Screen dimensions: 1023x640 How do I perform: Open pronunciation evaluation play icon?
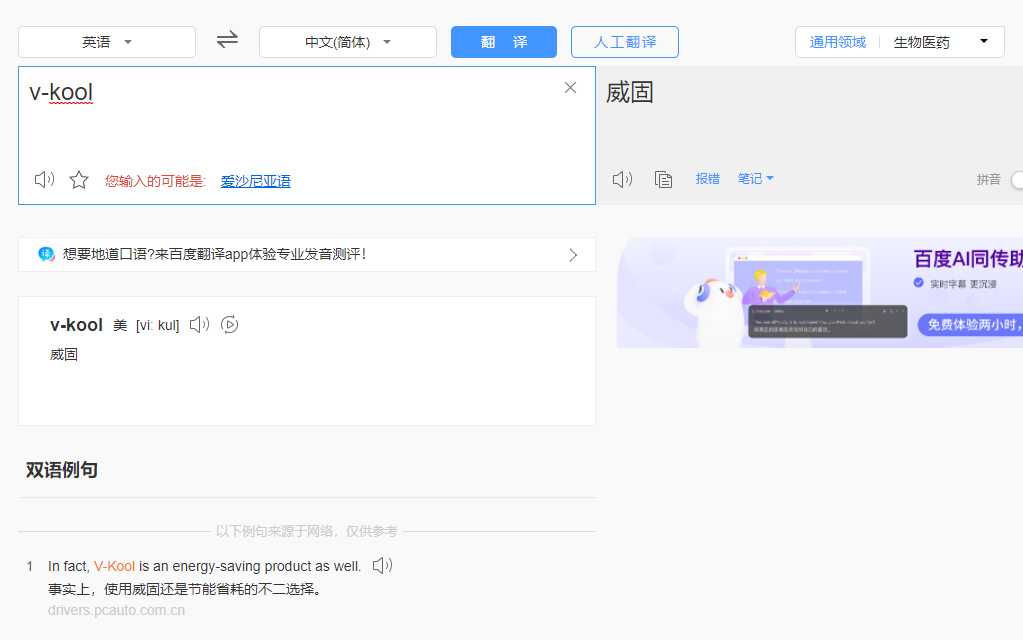point(230,324)
